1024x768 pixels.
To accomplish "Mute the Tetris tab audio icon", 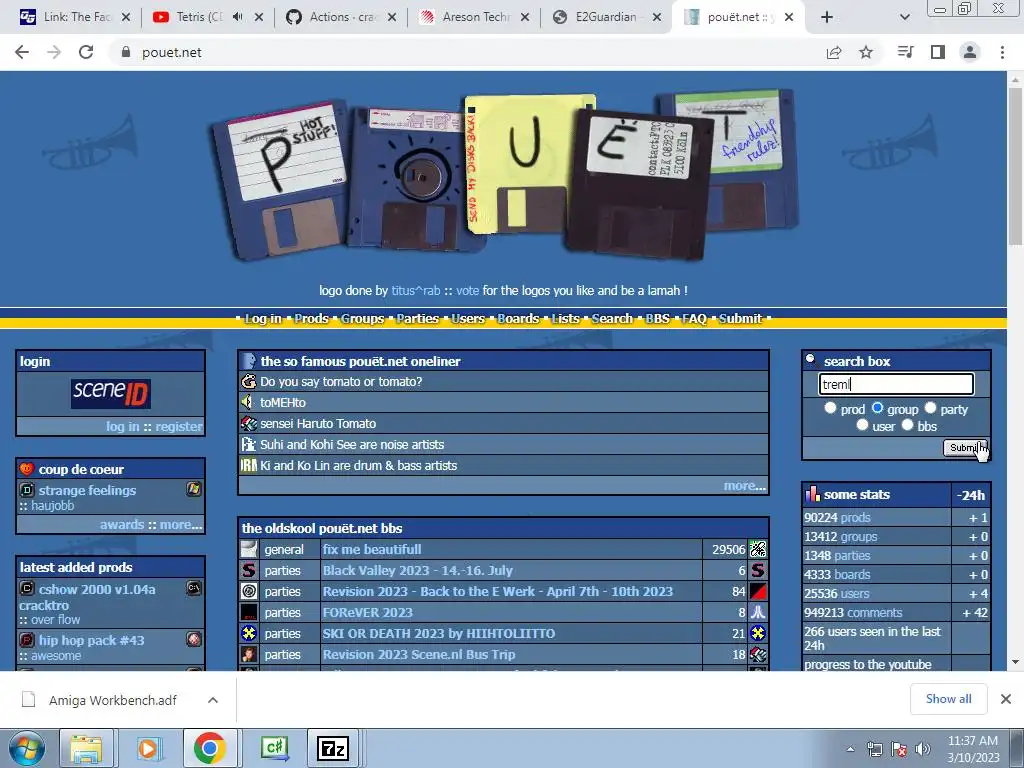I will (237, 17).
